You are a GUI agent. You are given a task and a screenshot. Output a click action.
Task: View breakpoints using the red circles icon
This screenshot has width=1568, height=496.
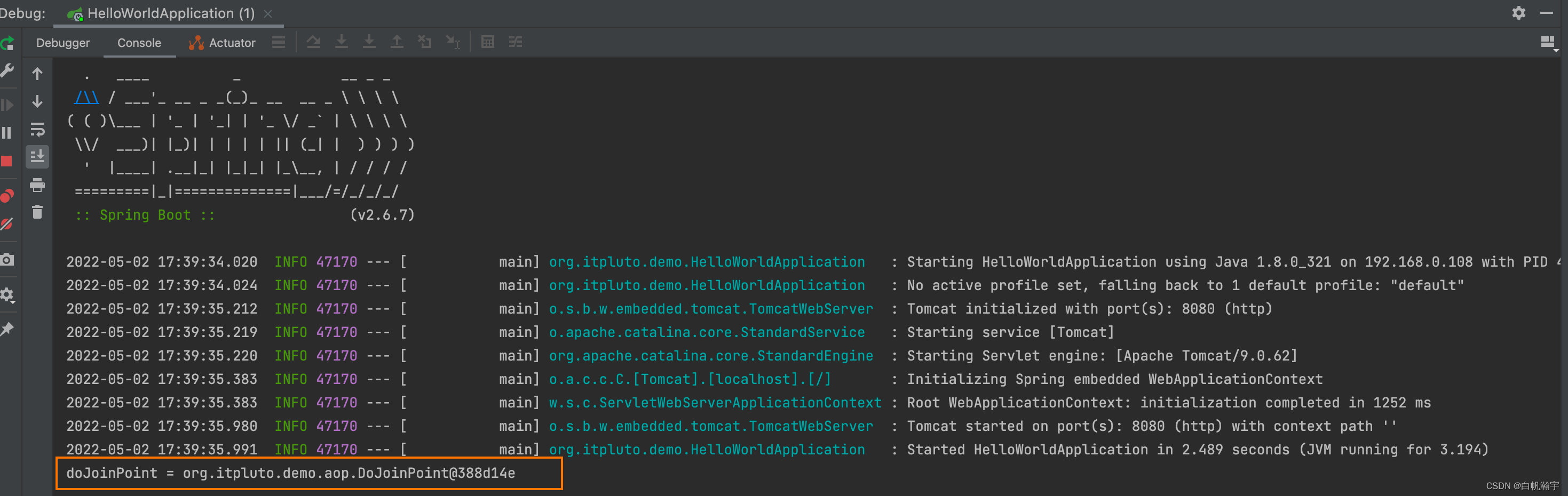(x=7, y=195)
